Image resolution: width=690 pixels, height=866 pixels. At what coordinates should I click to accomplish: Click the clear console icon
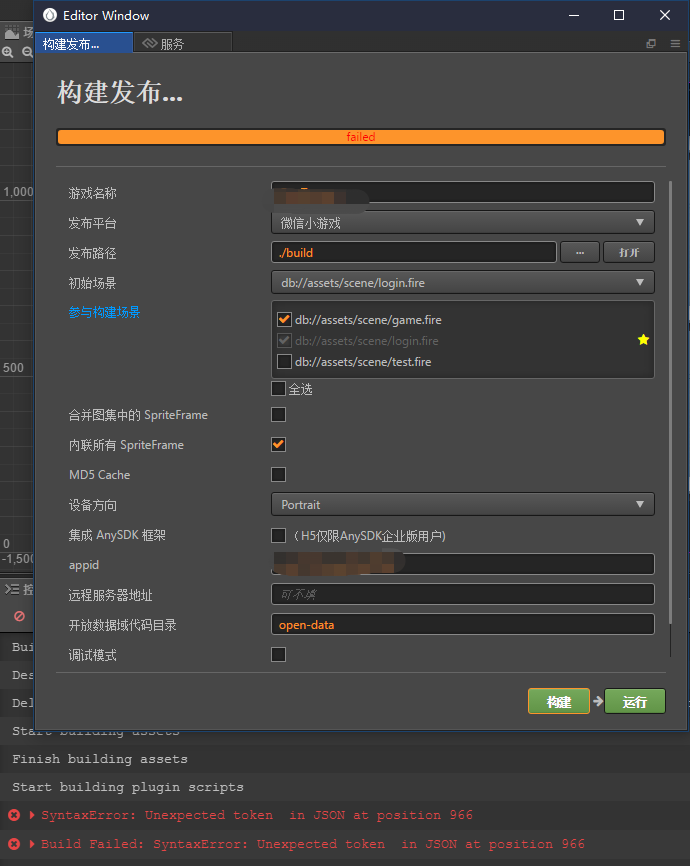coord(19,616)
